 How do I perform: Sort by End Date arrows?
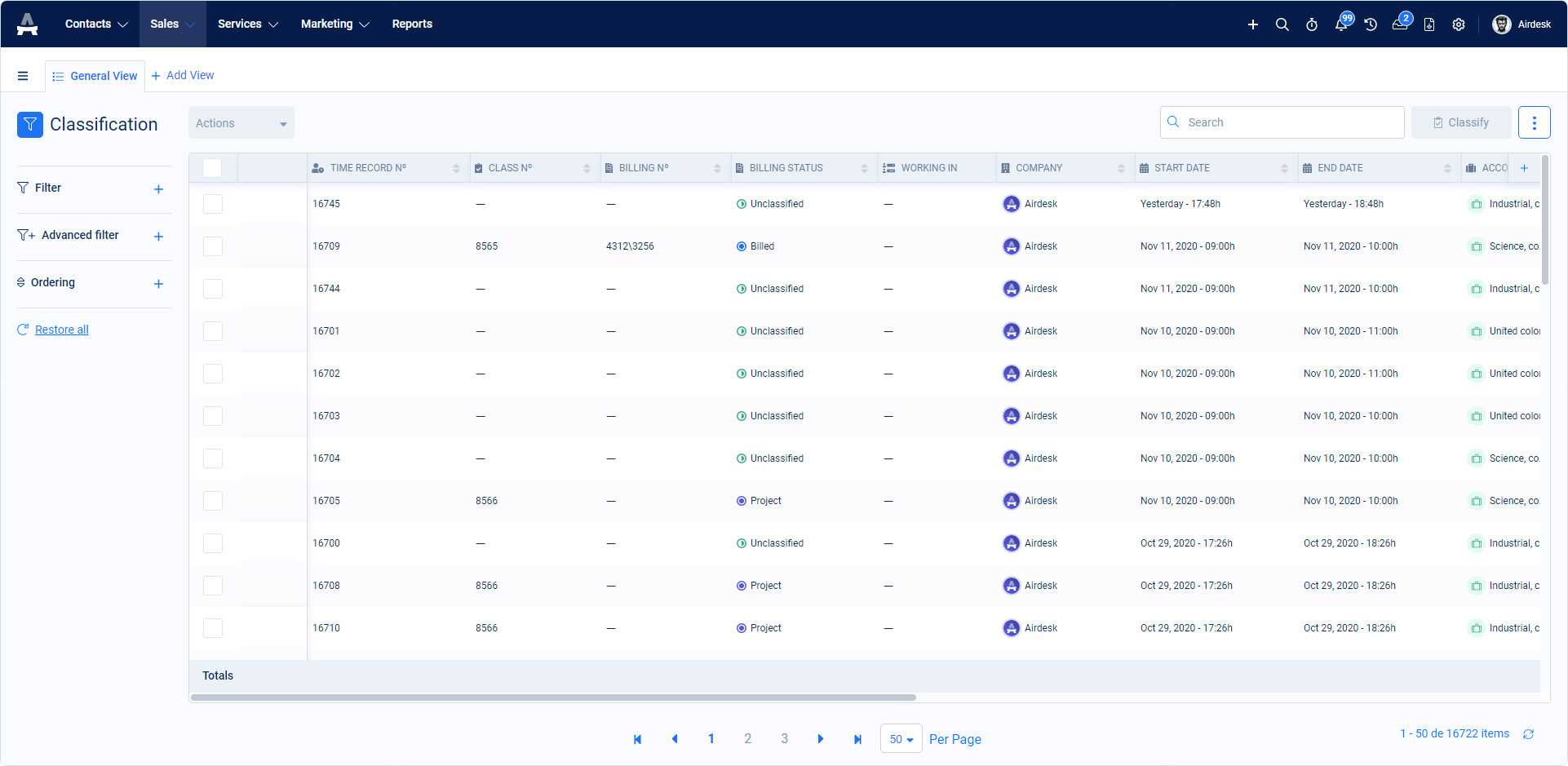1447,168
